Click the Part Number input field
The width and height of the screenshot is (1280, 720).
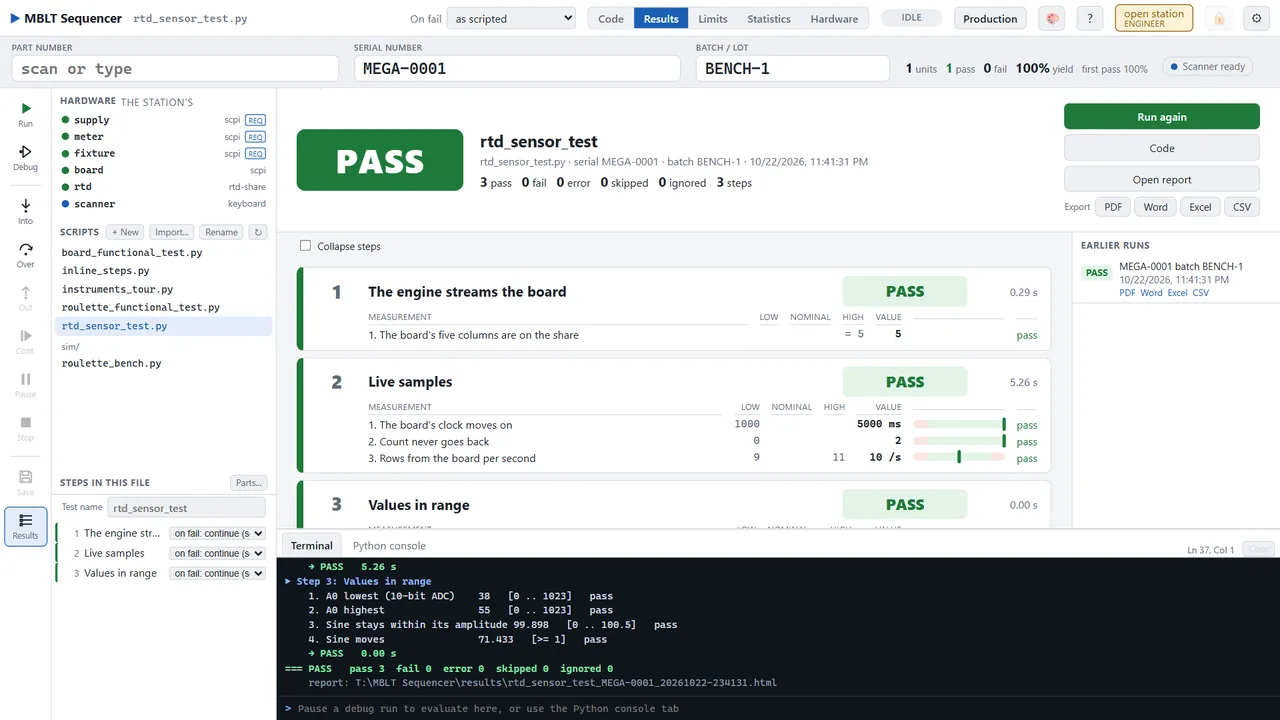point(175,68)
